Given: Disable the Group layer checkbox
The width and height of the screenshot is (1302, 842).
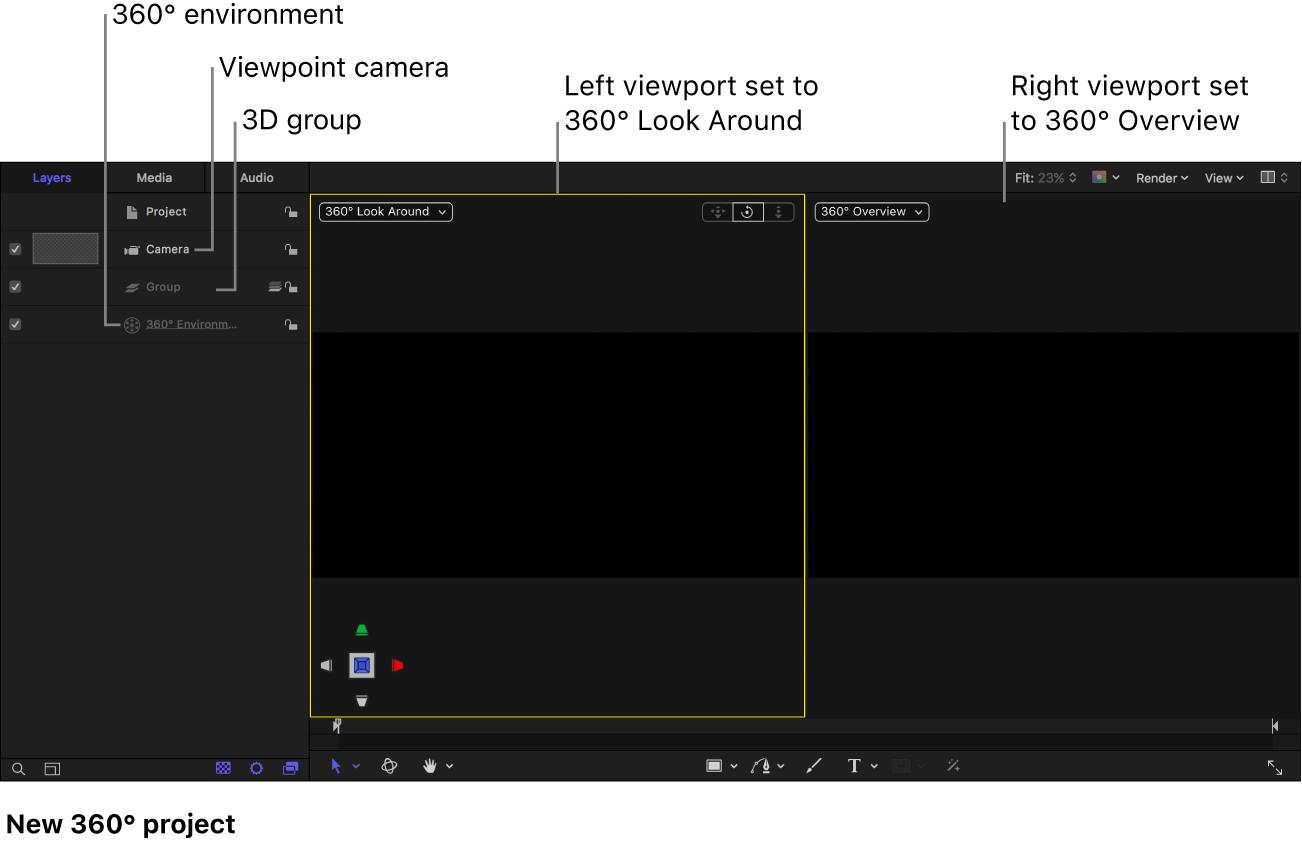Looking at the screenshot, I should tap(15, 287).
